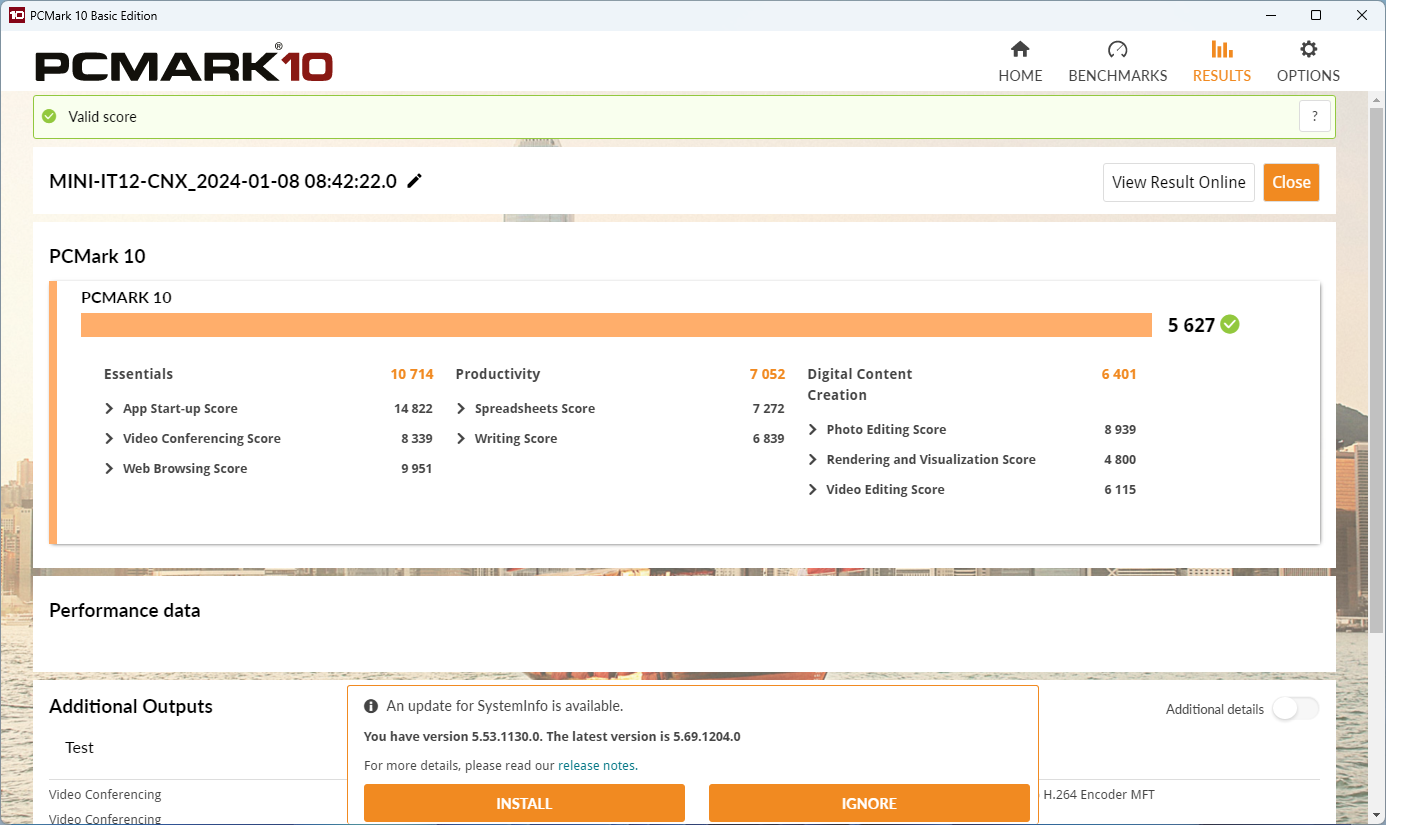Expand the App Start-up Score row
This screenshot has height=825, width=1424.
coord(110,409)
